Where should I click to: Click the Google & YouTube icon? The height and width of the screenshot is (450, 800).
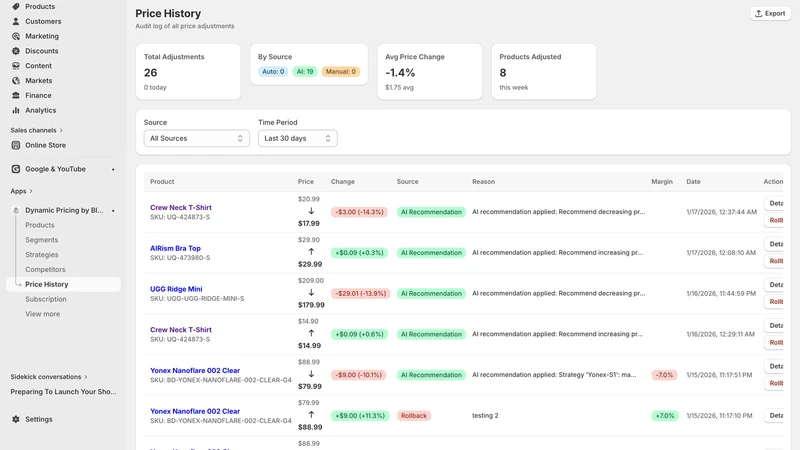16,169
